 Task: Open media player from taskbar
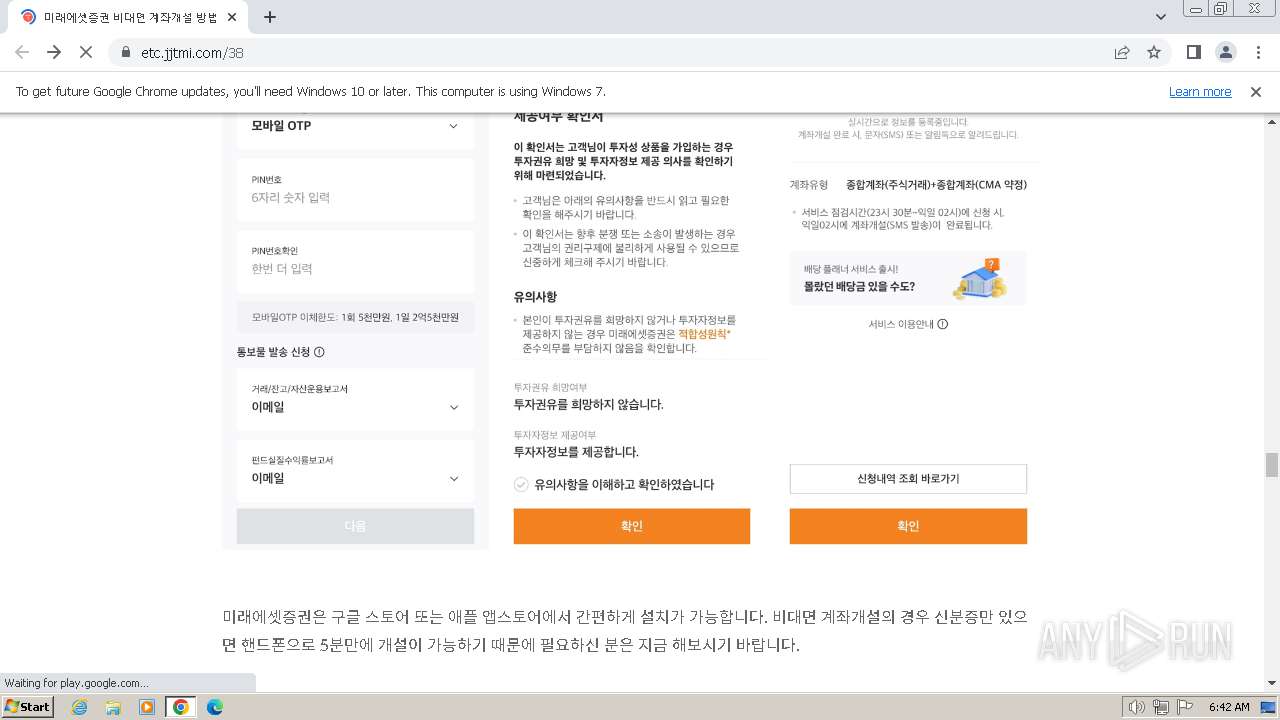(x=147, y=707)
